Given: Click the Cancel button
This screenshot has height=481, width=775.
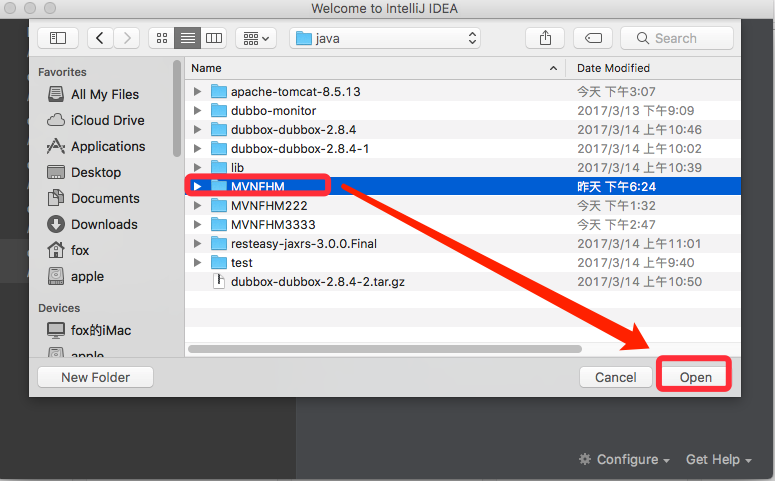Looking at the screenshot, I should [615, 377].
